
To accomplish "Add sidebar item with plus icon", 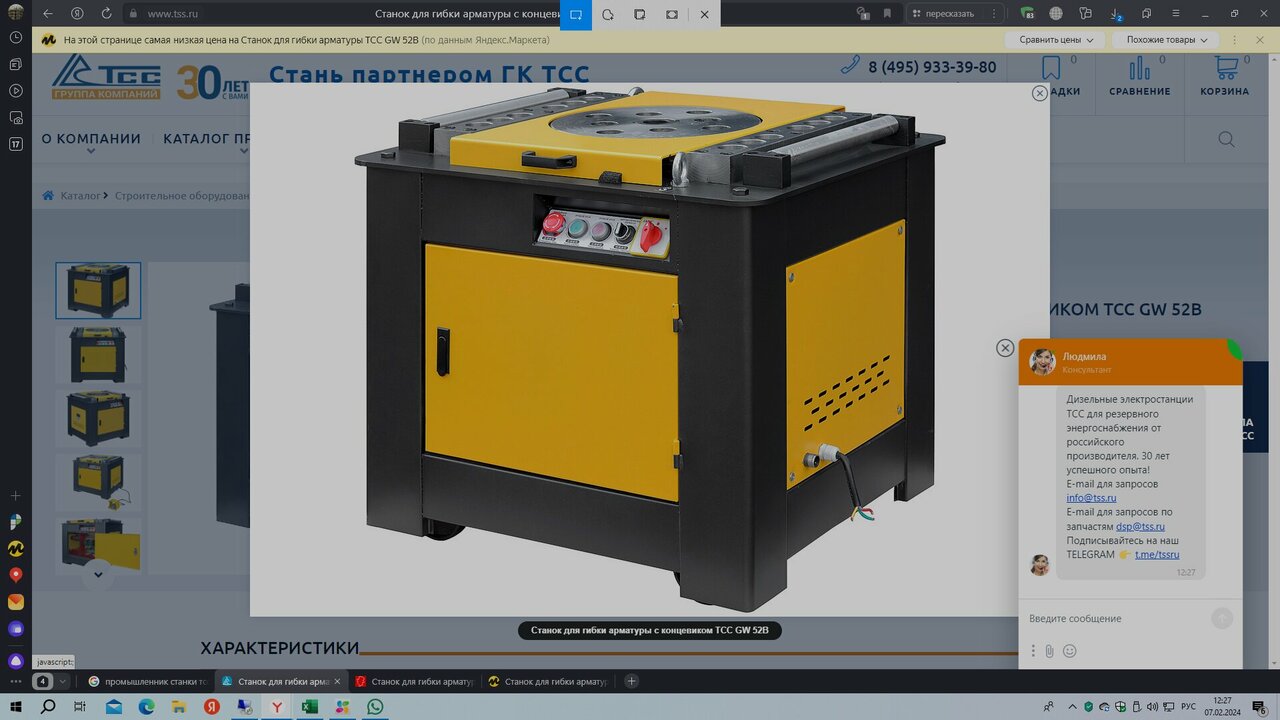I will (15, 495).
